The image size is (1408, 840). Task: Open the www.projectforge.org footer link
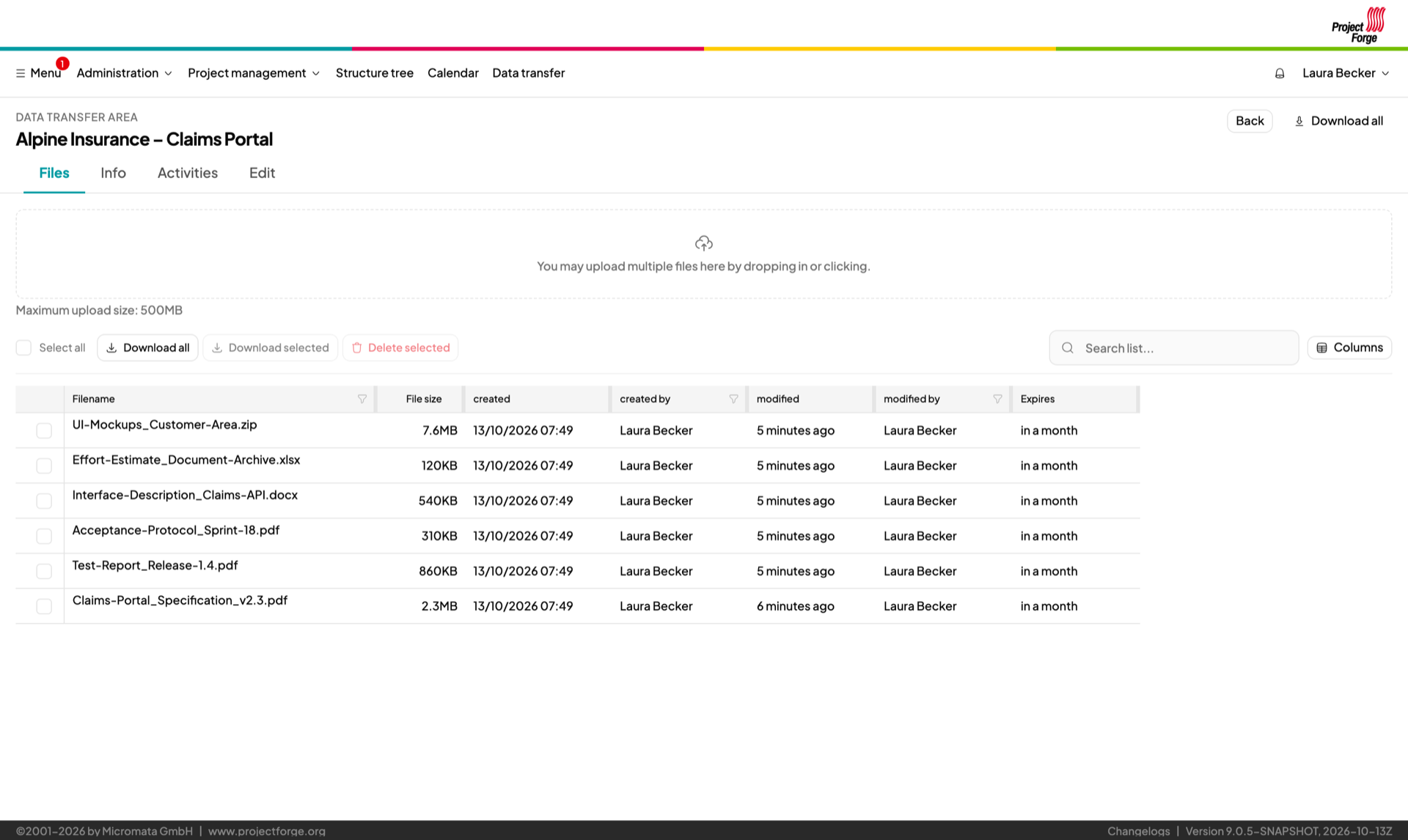[x=266, y=830]
